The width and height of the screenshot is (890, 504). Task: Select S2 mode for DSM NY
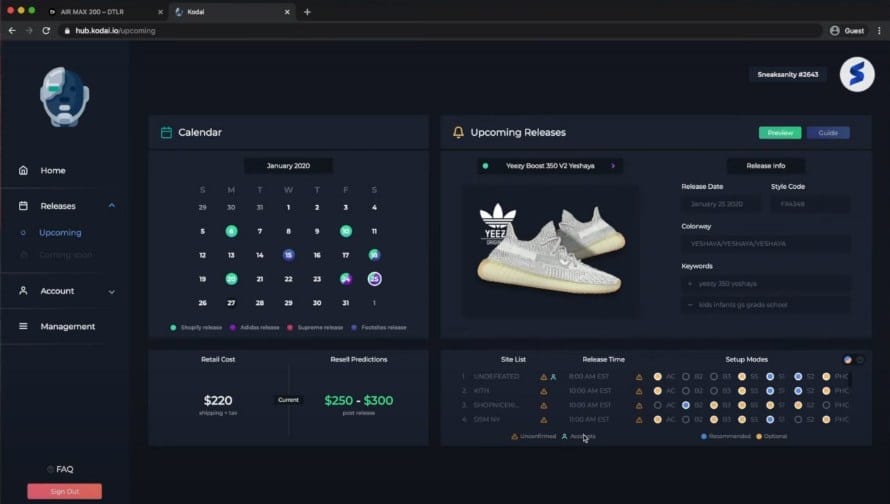coord(798,419)
